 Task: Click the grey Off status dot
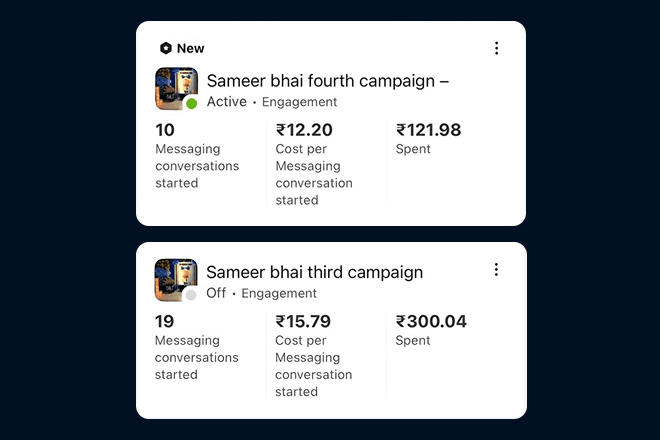point(191,295)
